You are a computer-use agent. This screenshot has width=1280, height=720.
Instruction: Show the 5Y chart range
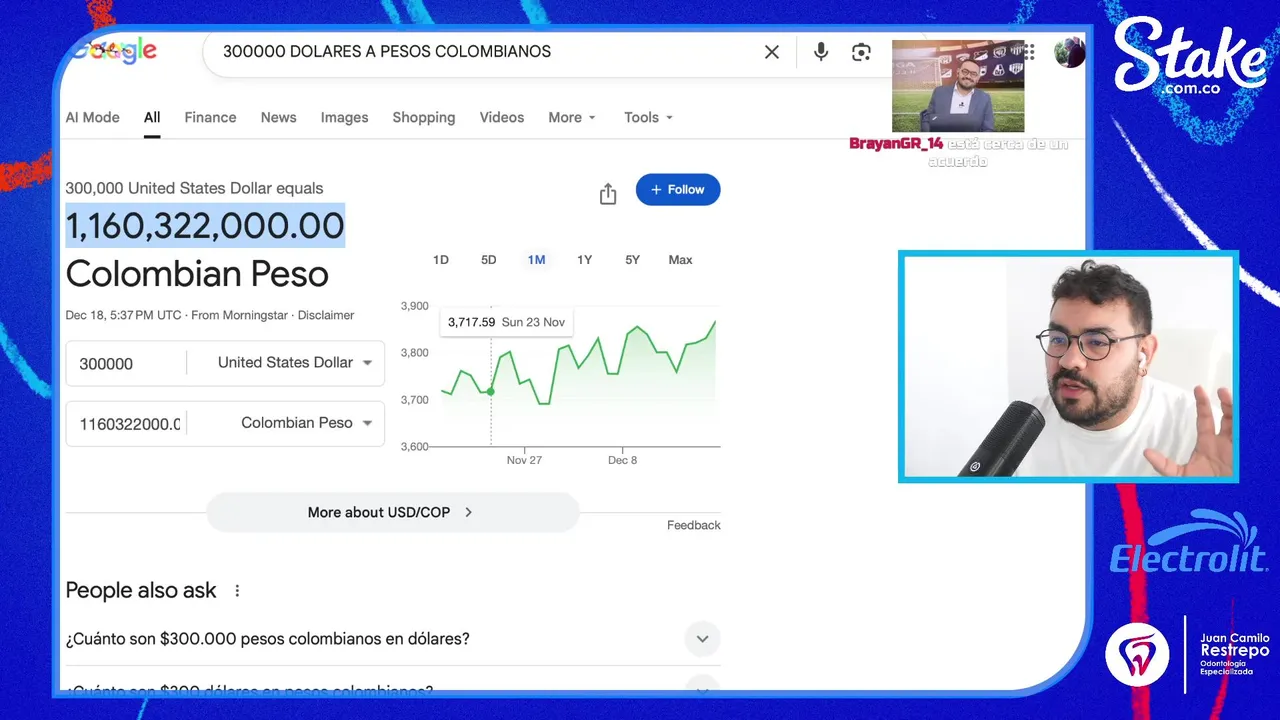click(632, 260)
